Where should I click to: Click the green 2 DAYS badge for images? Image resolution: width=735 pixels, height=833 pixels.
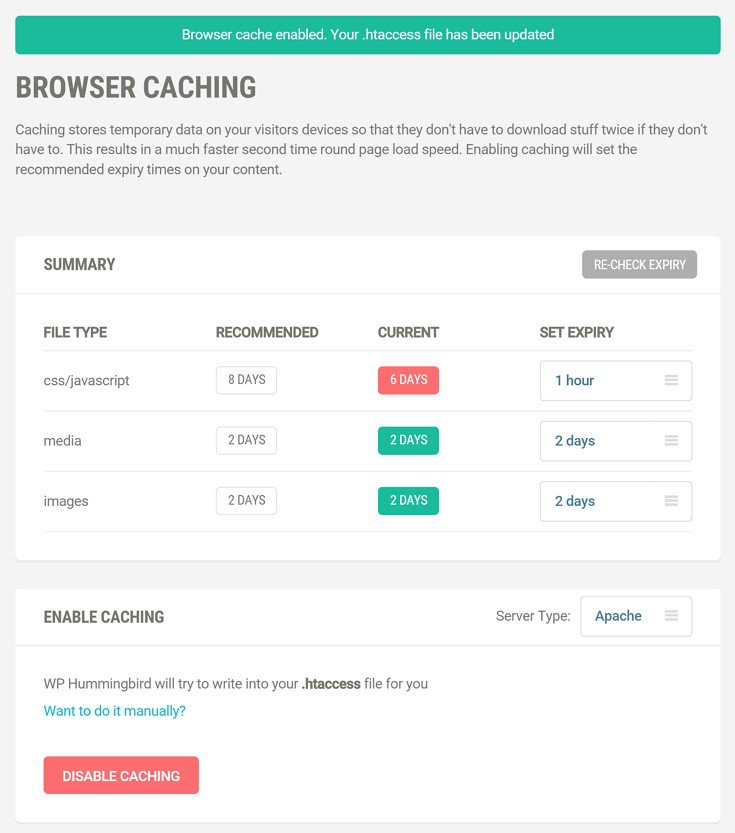(408, 501)
